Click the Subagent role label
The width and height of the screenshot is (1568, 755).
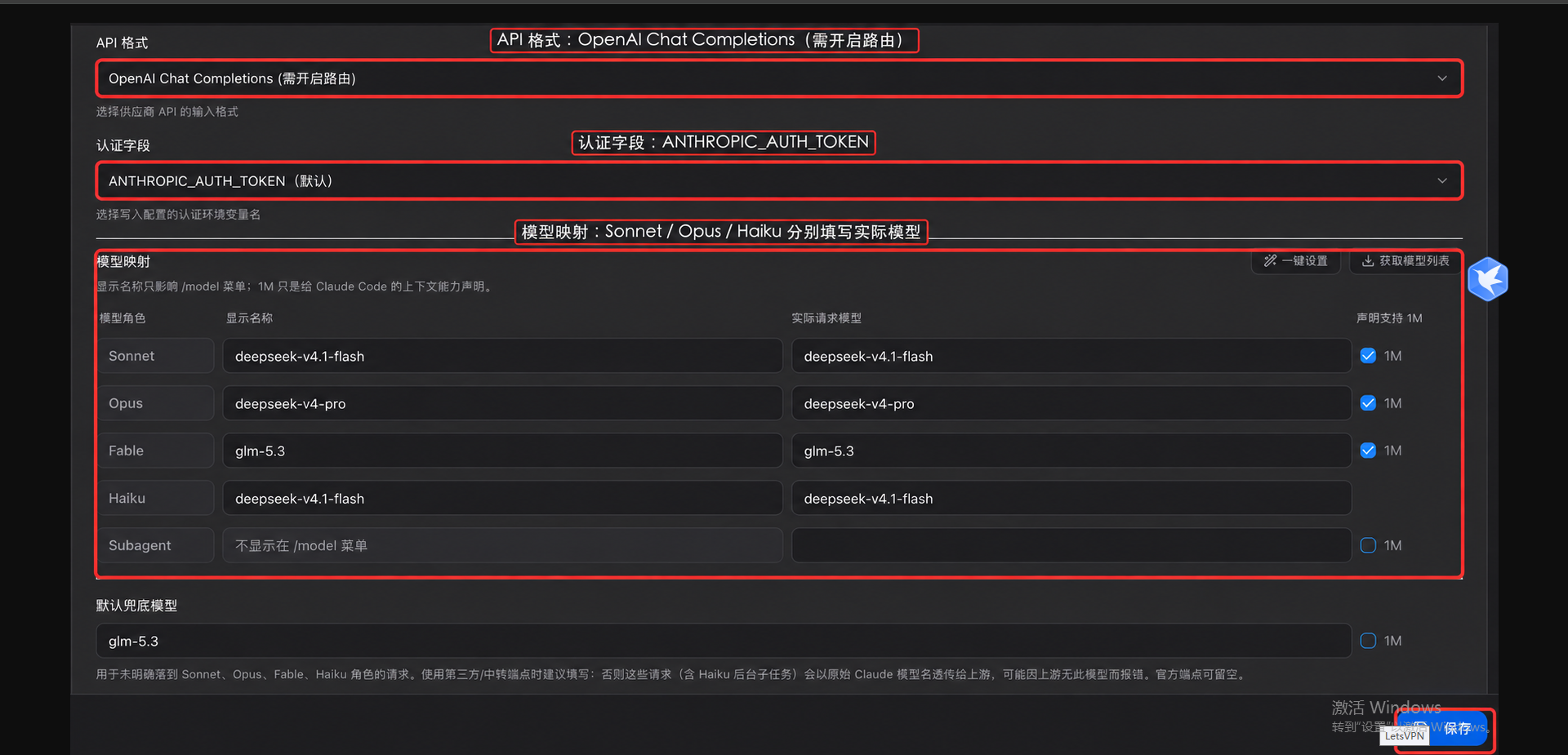click(155, 545)
